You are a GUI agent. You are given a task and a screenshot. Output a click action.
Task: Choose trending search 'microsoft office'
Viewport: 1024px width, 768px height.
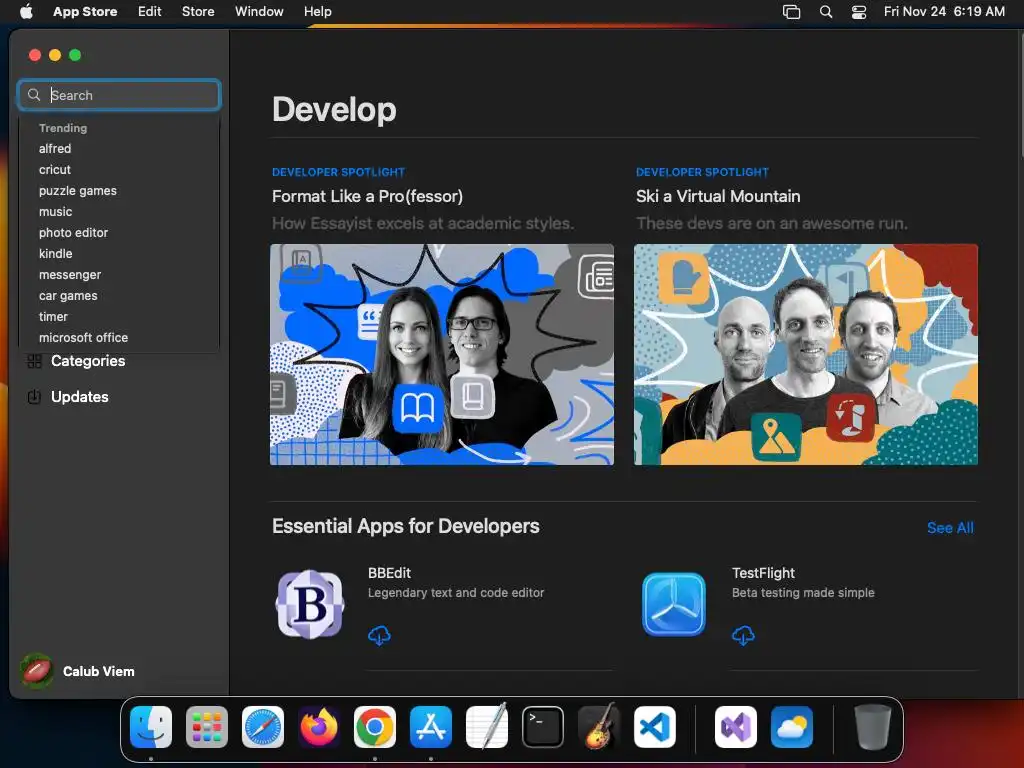pyautogui.click(x=84, y=338)
